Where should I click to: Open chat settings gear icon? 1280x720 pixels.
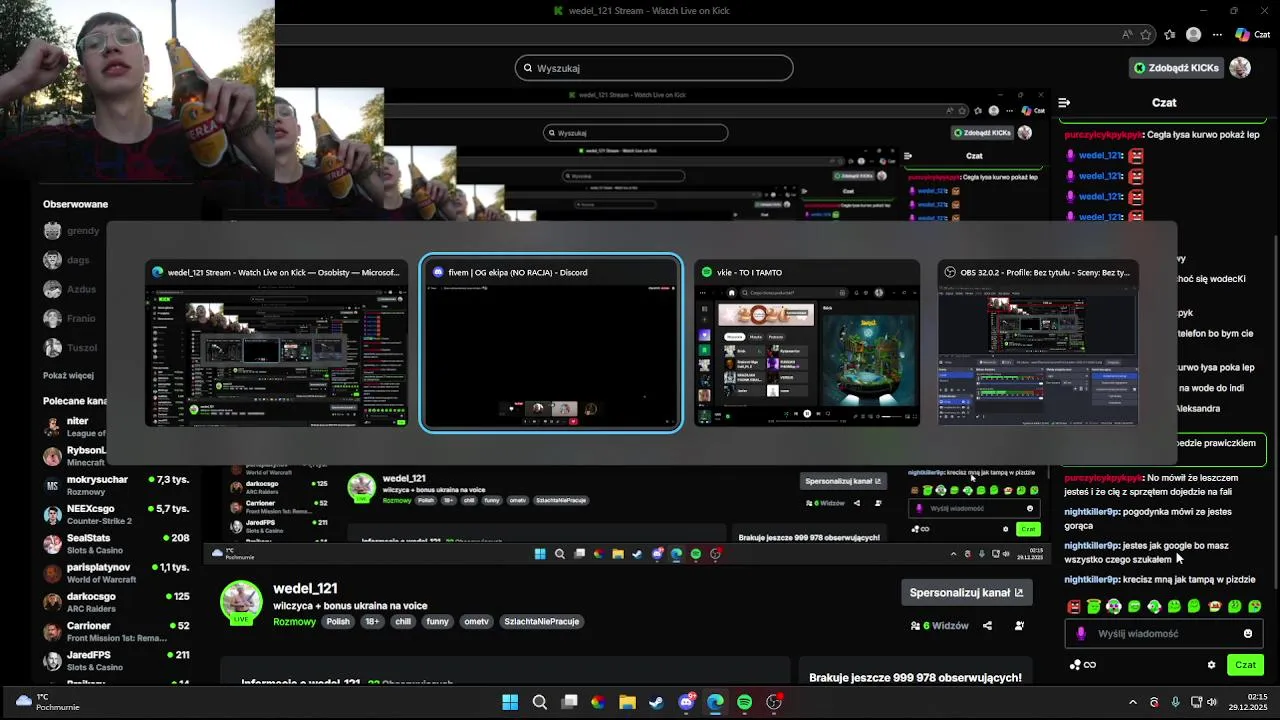(1211, 665)
